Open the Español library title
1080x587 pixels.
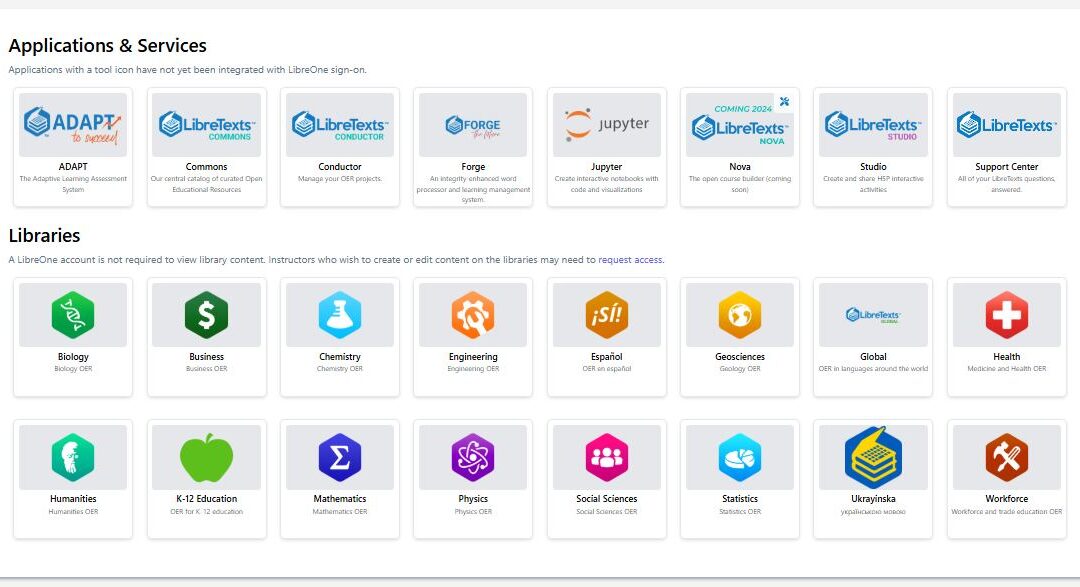(606, 357)
